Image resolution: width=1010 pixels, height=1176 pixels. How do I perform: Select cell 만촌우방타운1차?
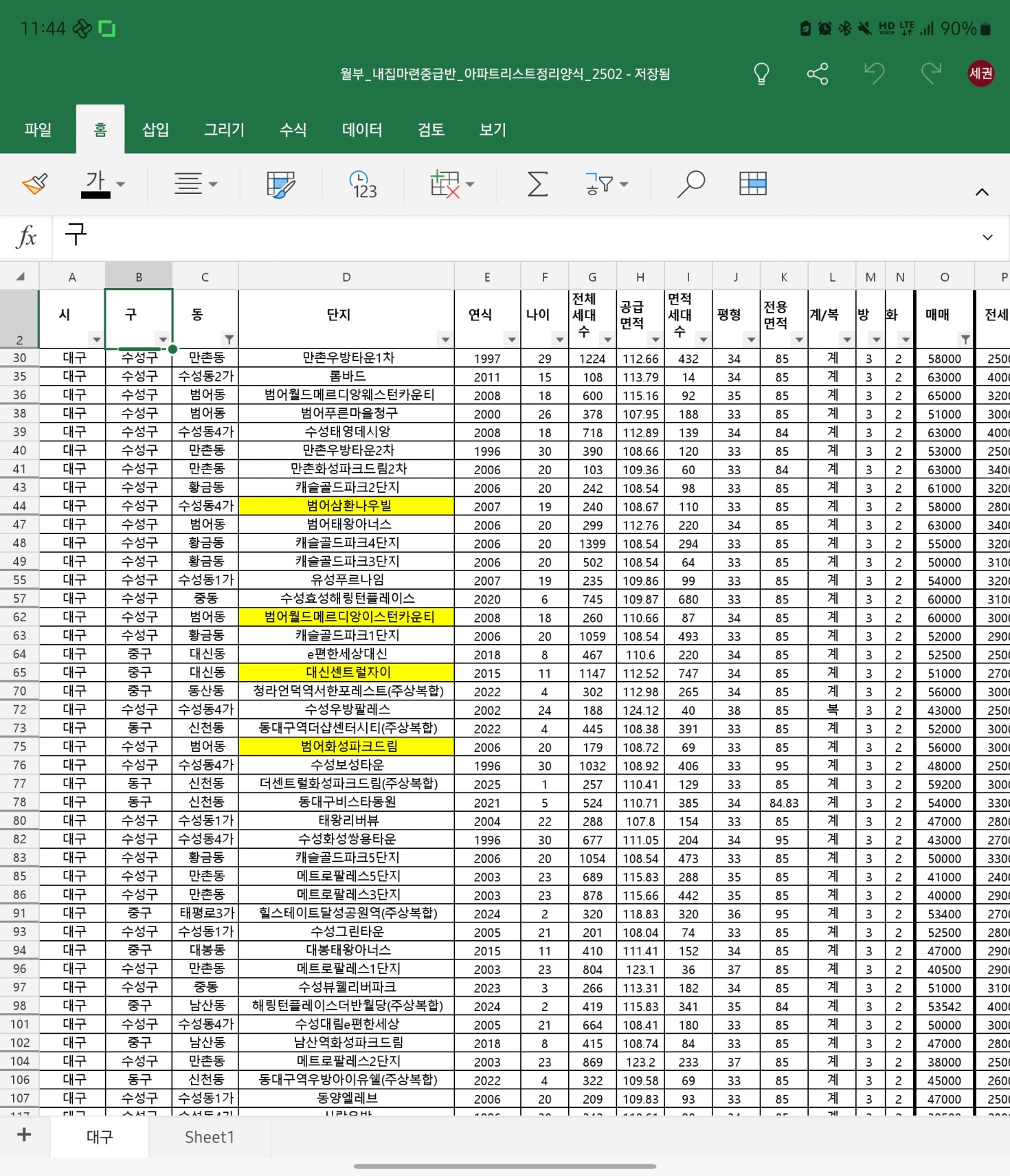[x=346, y=358]
